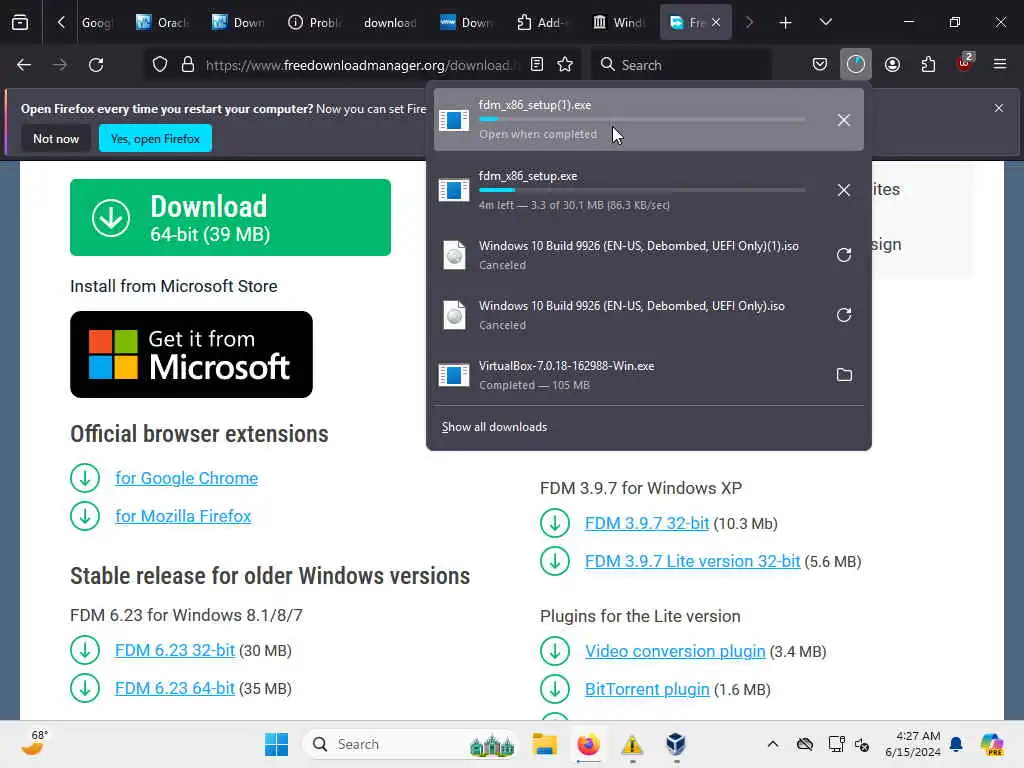Viewport: 1024px width, 768px height.
Task: Show VirtualBox installer in folder
Action: tap(844, 375)
